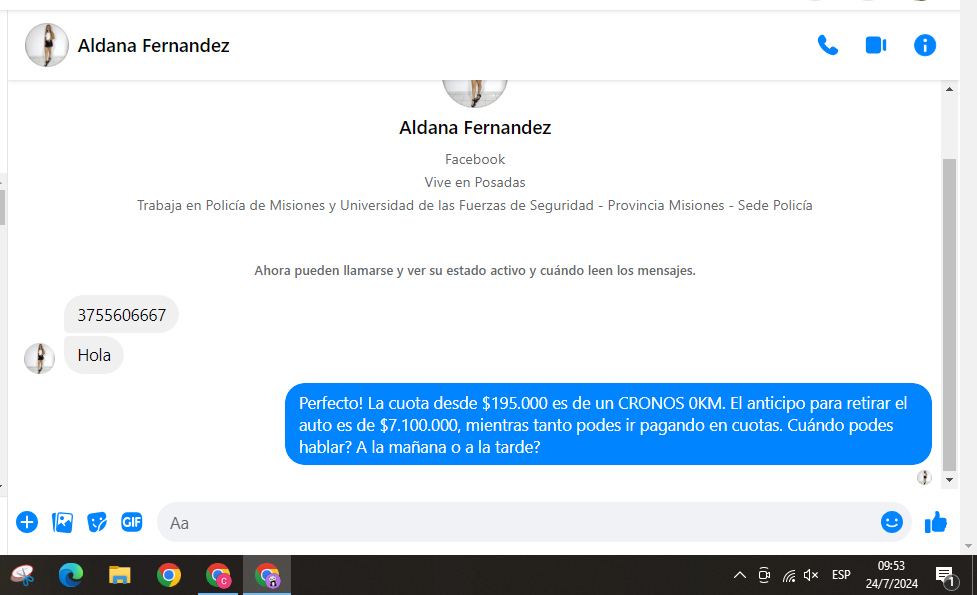Open clock and calendar 09:53
Image resolution: width=977 pixels, height=595 pixels.
[x=891, y=575]
